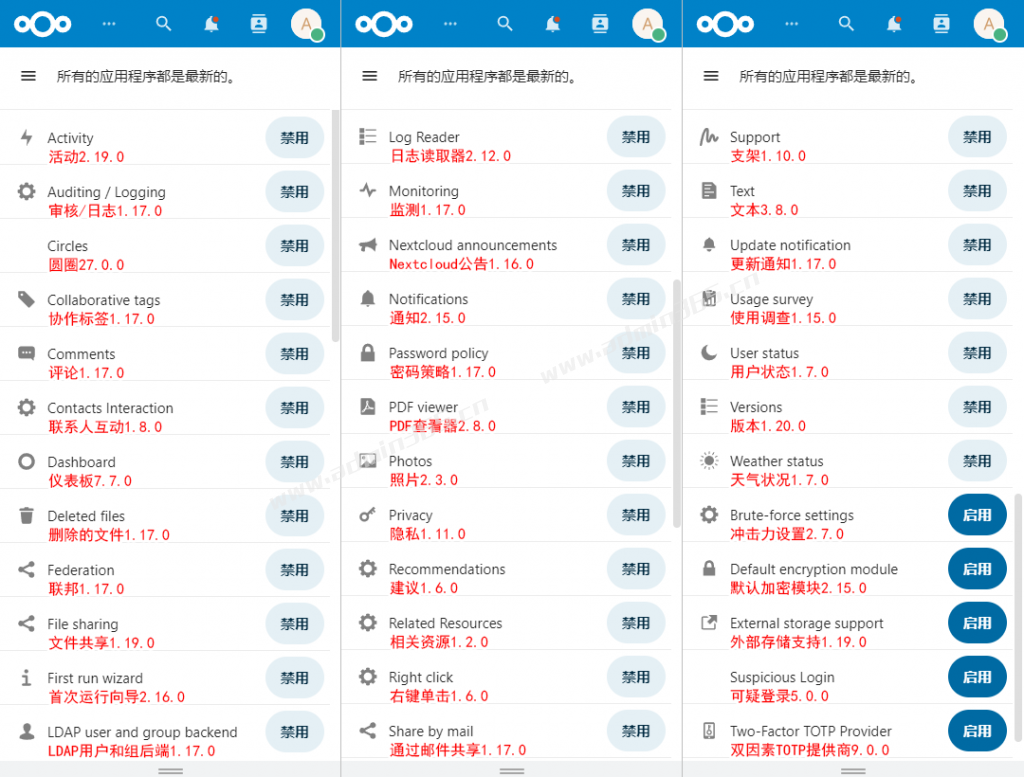The height and width of the screenshot is (777, 1024).
Task: Disable the Text app
Action: click(977, 191)
